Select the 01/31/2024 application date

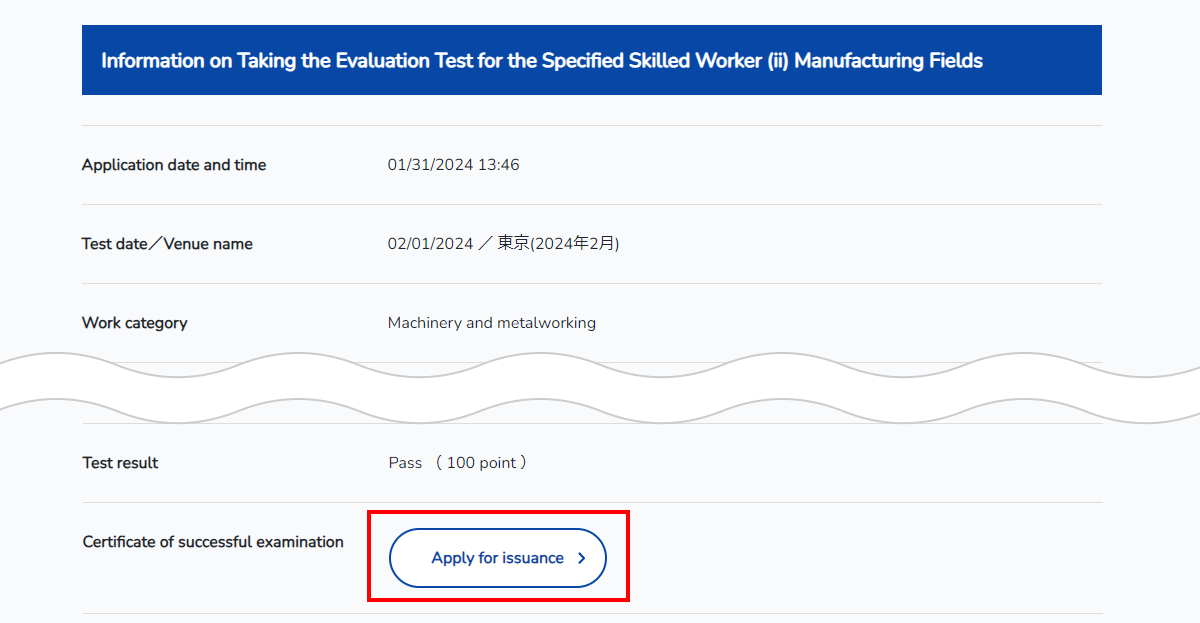click(x=430, y=165)
